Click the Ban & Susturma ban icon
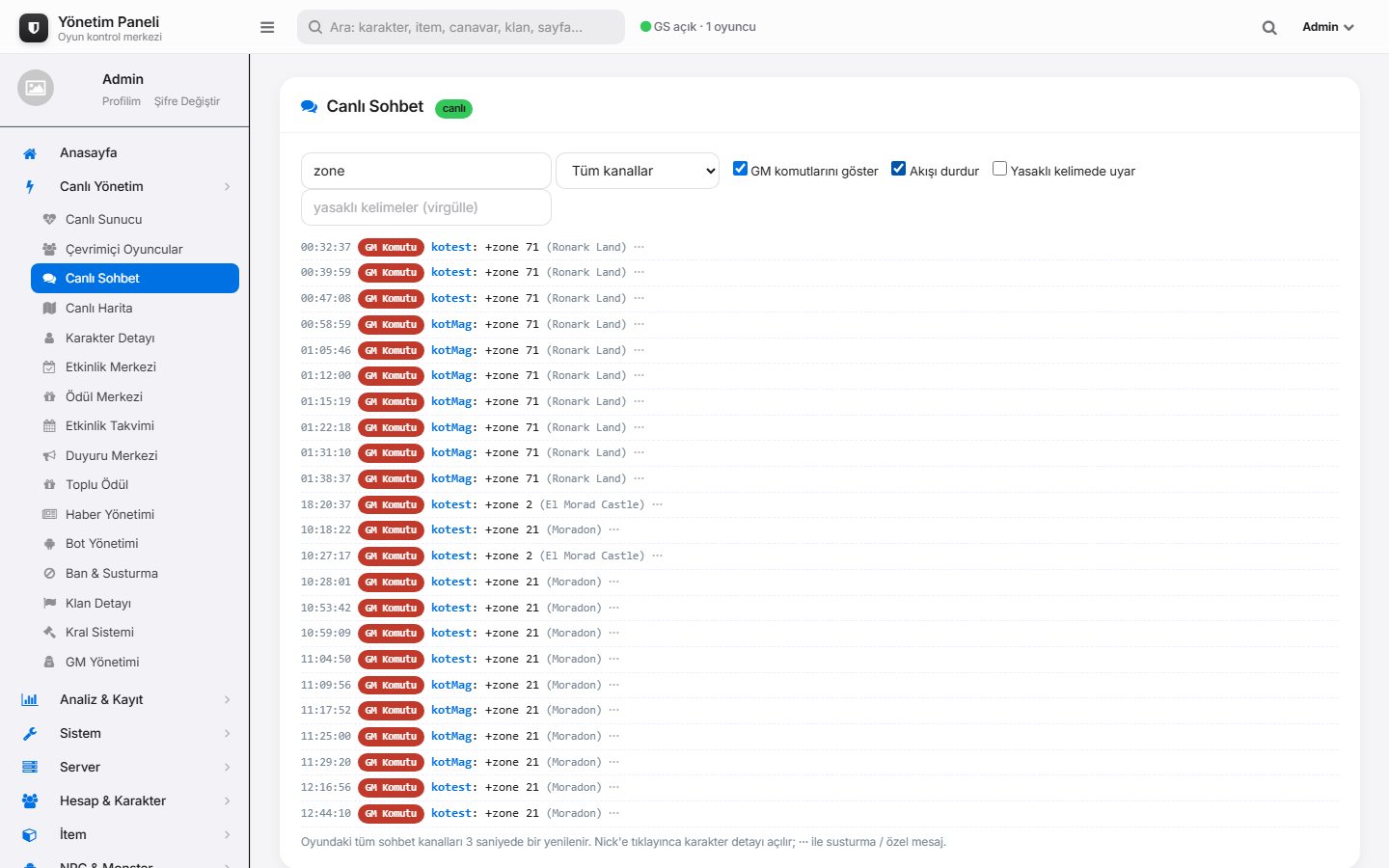This screenshot has height=868, width=1389. [49, 573]
